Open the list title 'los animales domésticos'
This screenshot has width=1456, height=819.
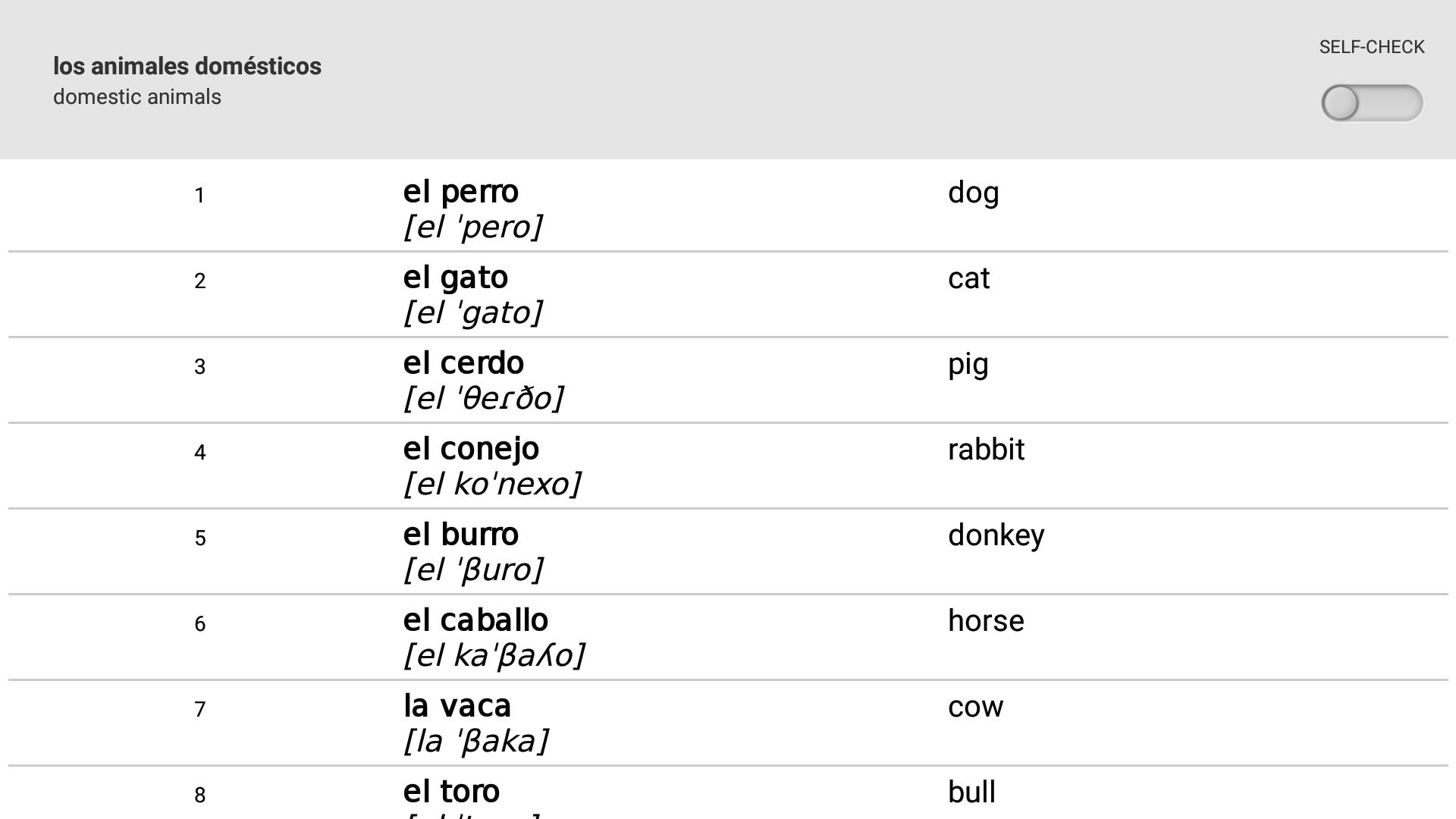187,66
